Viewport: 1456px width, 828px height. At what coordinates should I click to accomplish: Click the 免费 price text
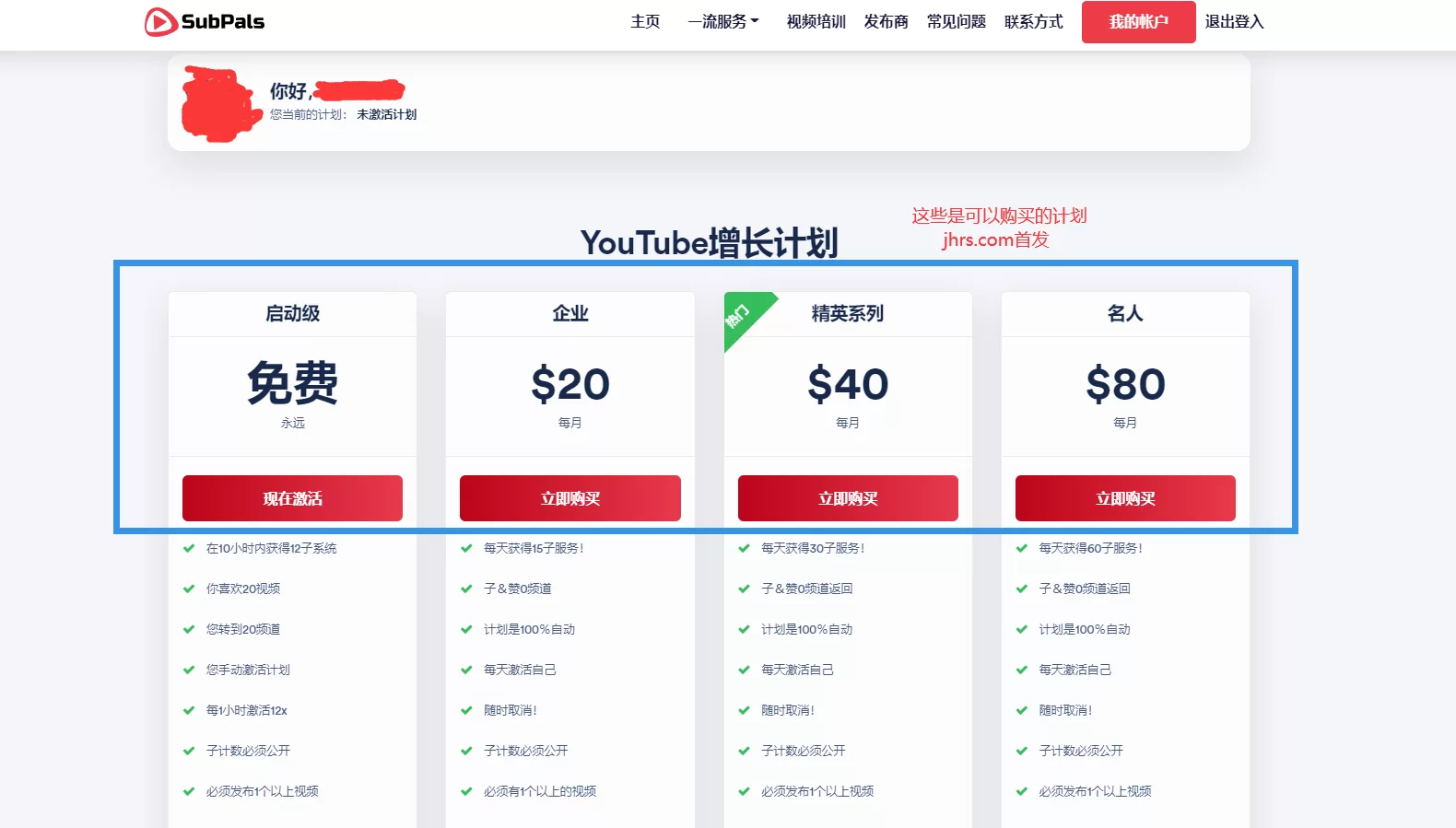[292, 383]
